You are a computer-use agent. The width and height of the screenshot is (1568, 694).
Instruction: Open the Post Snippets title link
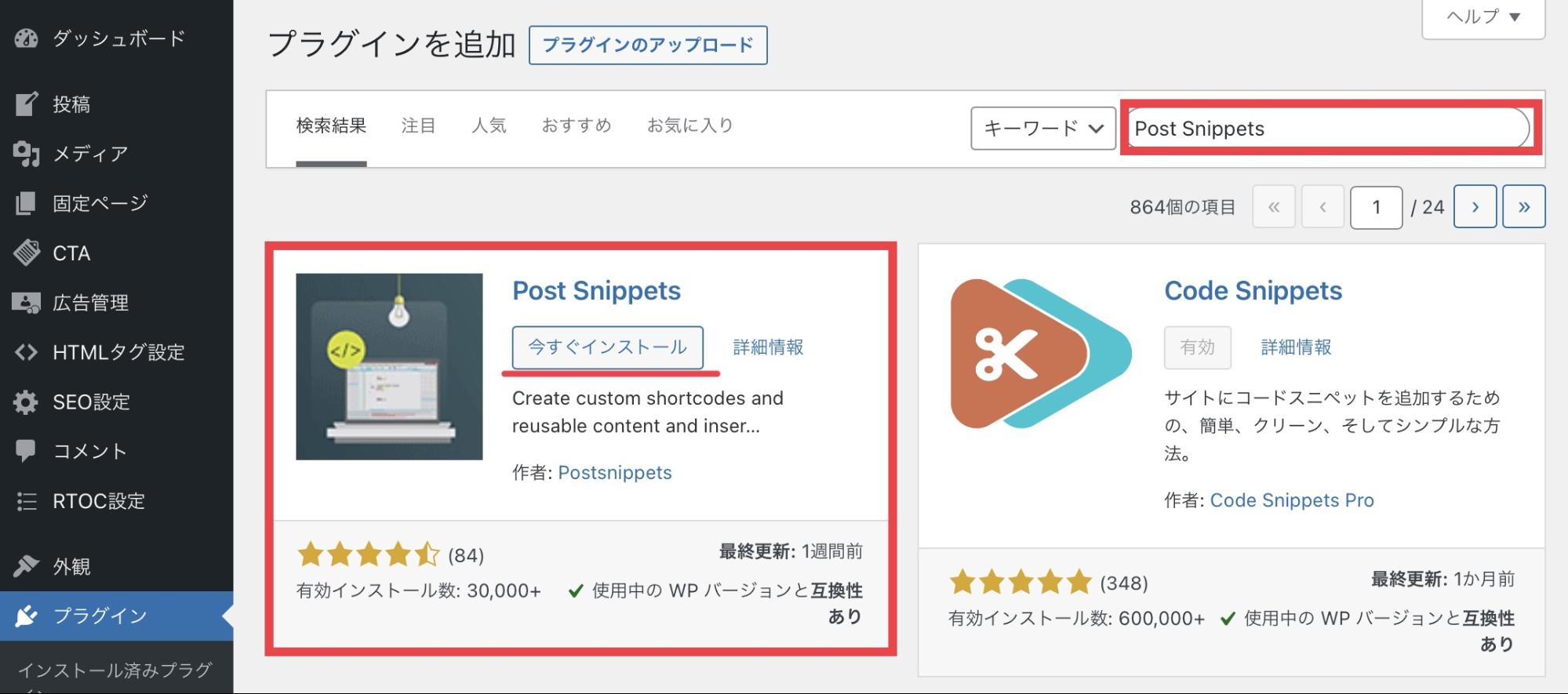(x=596, y=291)
